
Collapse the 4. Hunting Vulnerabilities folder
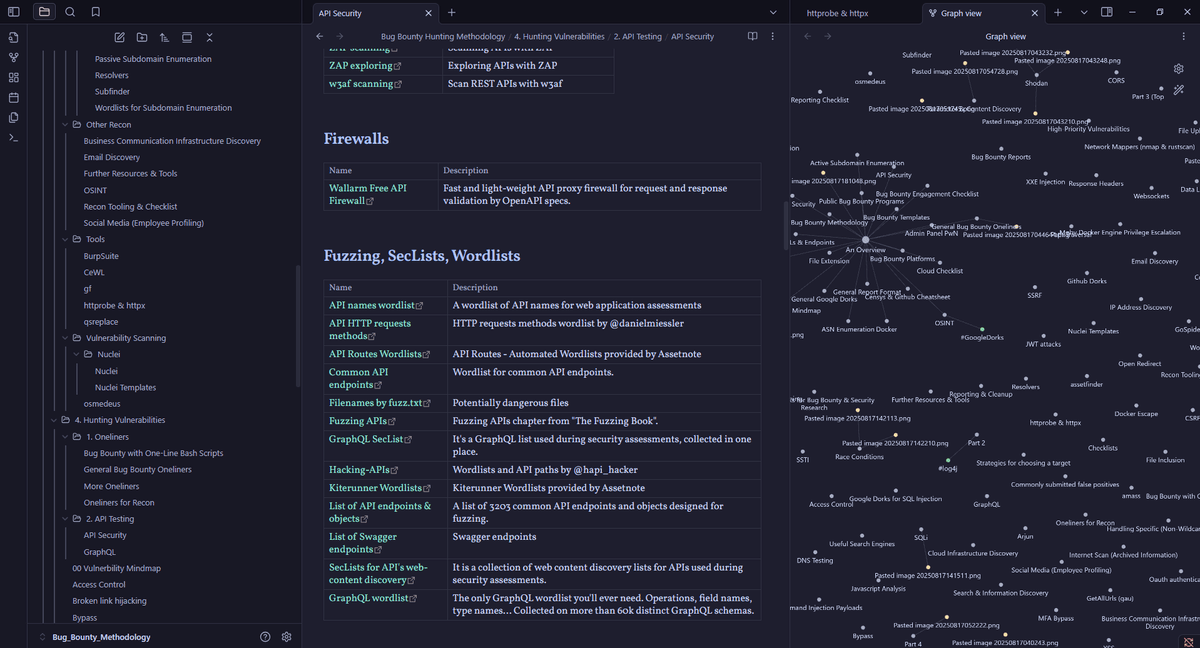tap(52, 420)
